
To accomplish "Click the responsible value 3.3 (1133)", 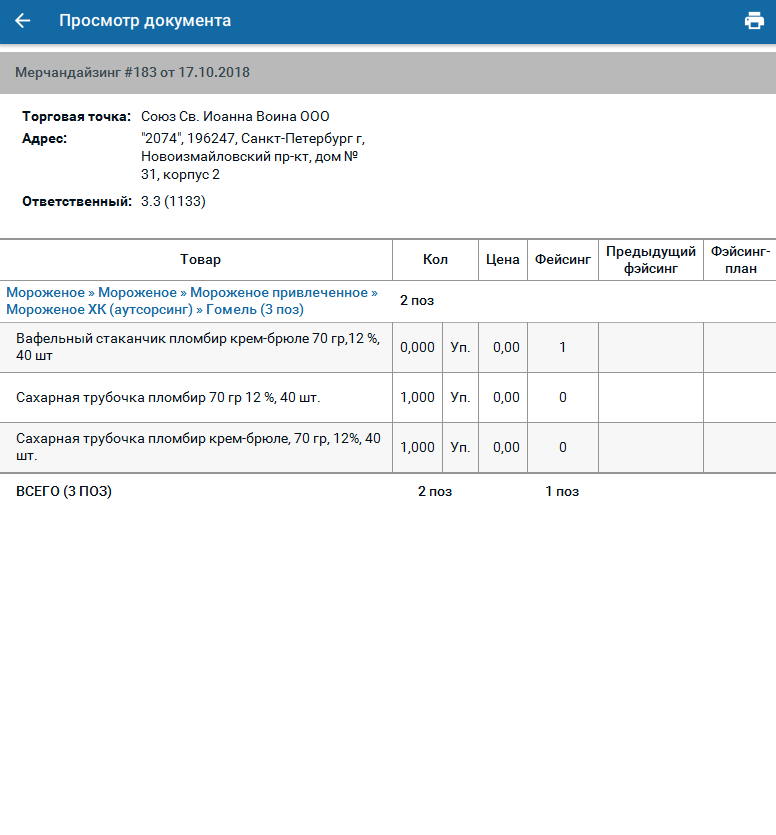I will (x=173, y=201).
